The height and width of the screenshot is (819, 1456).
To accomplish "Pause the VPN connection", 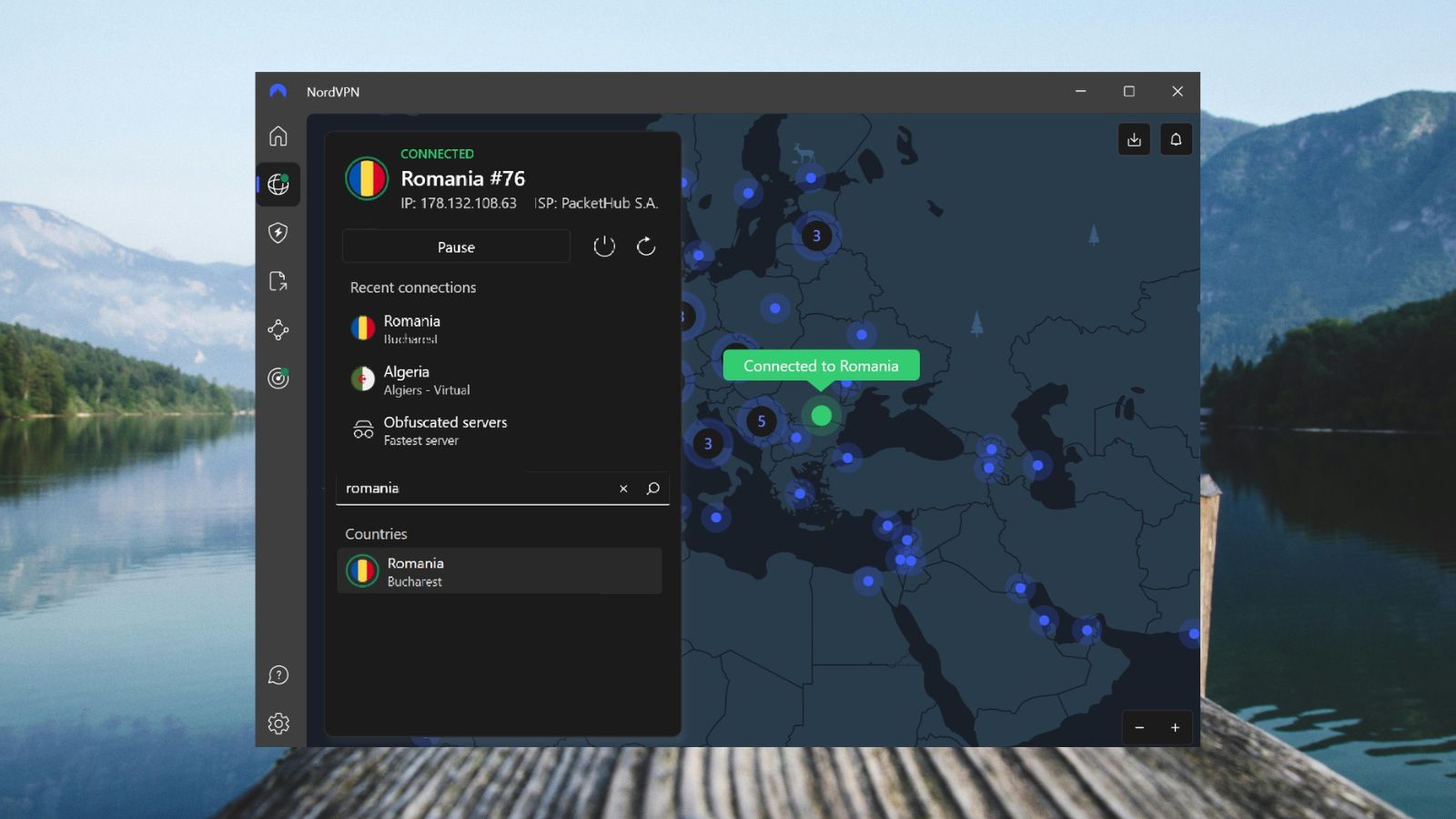I will point(455,246).
